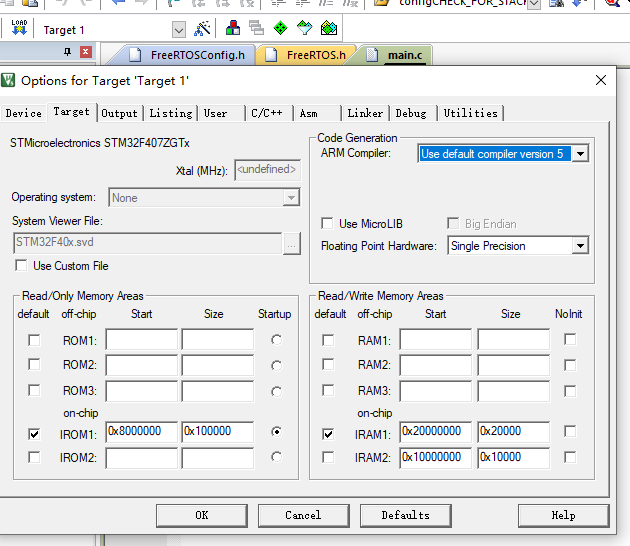Select the Target tab

pyautogui.click(x=72, y=112)
